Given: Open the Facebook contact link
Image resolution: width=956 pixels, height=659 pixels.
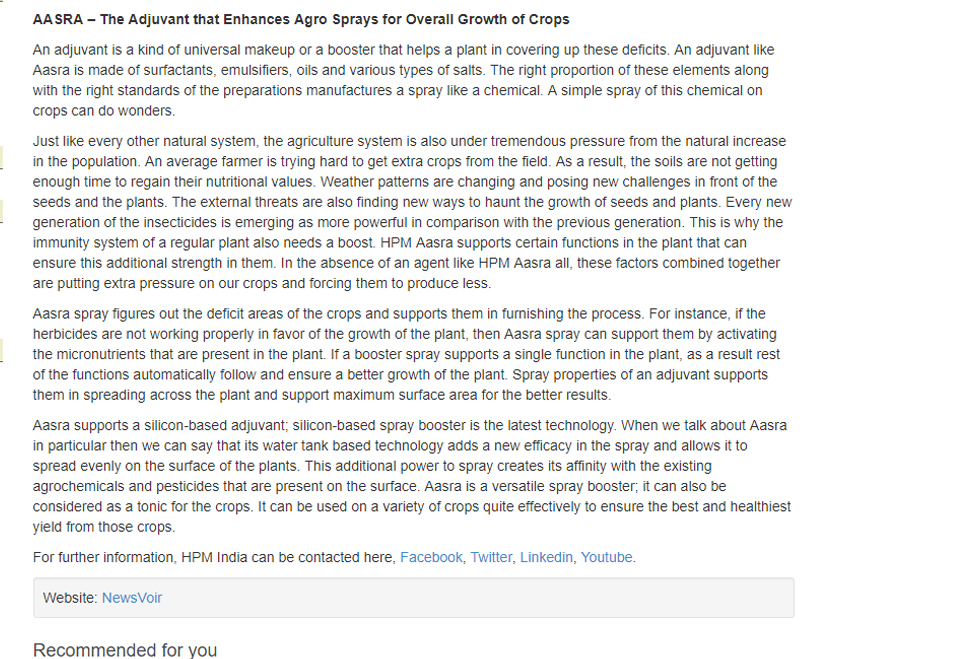Looking at the screenshot, I should [x=431, y=557].
